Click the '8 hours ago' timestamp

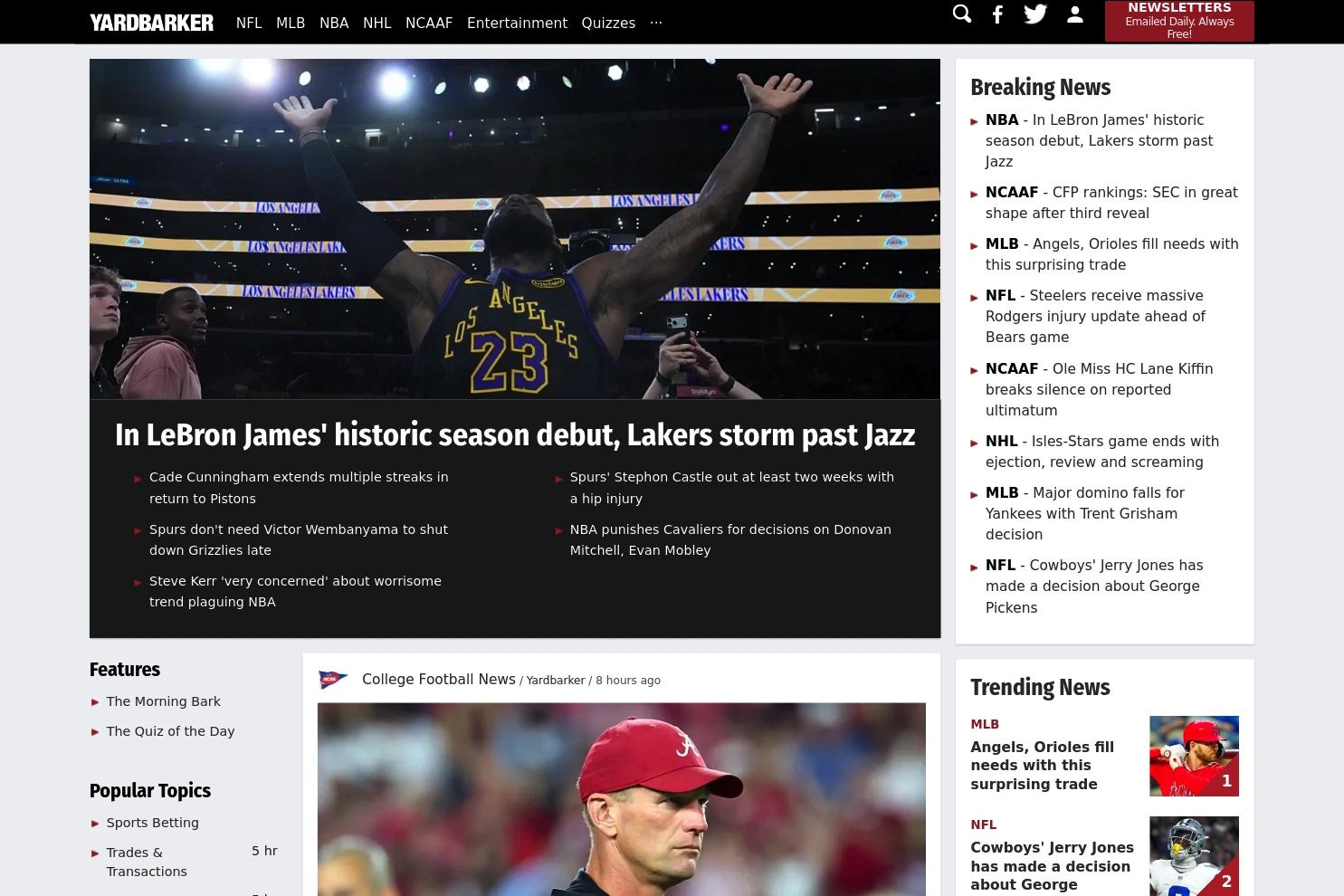[x=628, y=681]
